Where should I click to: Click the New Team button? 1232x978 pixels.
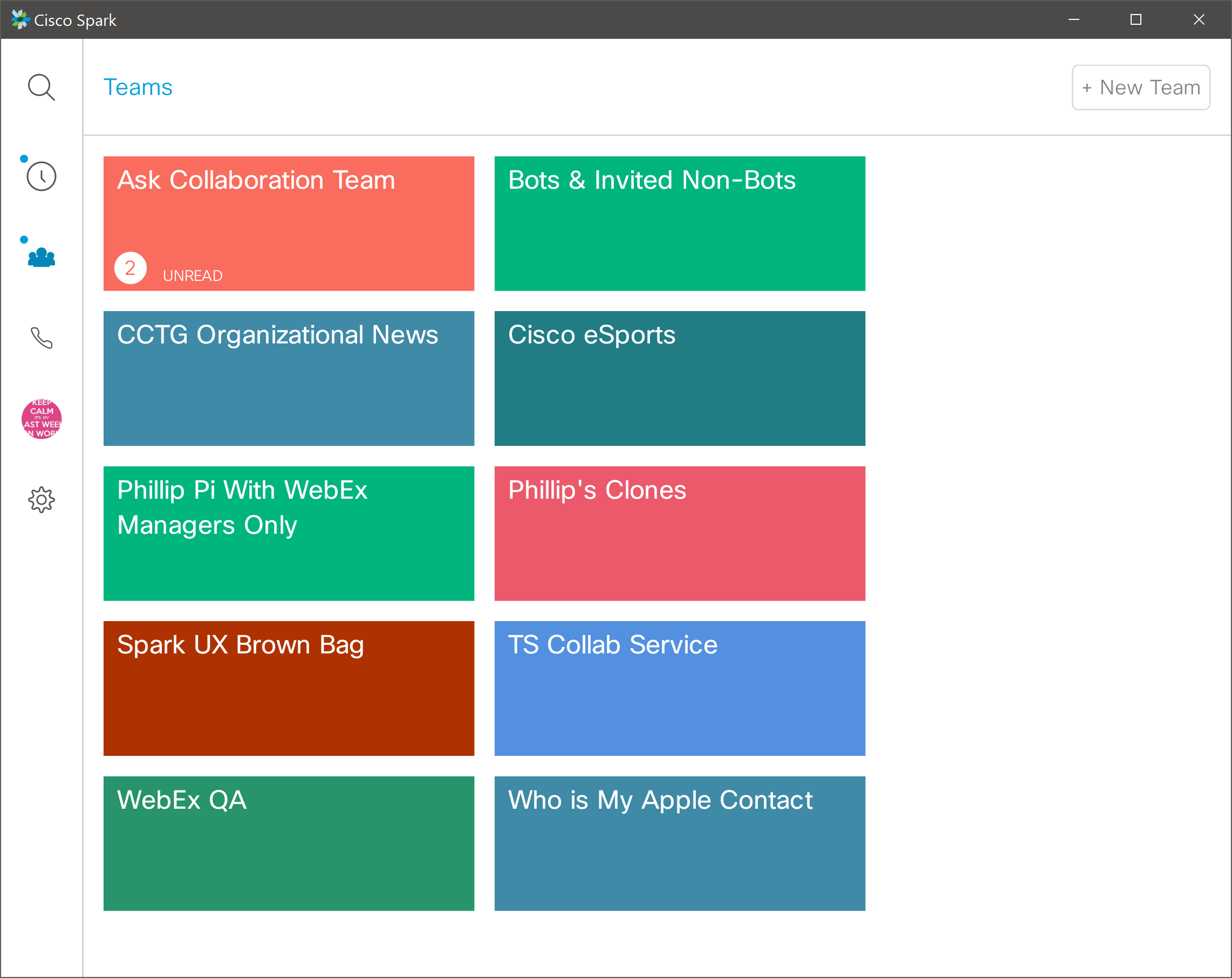pos(1140,87)
